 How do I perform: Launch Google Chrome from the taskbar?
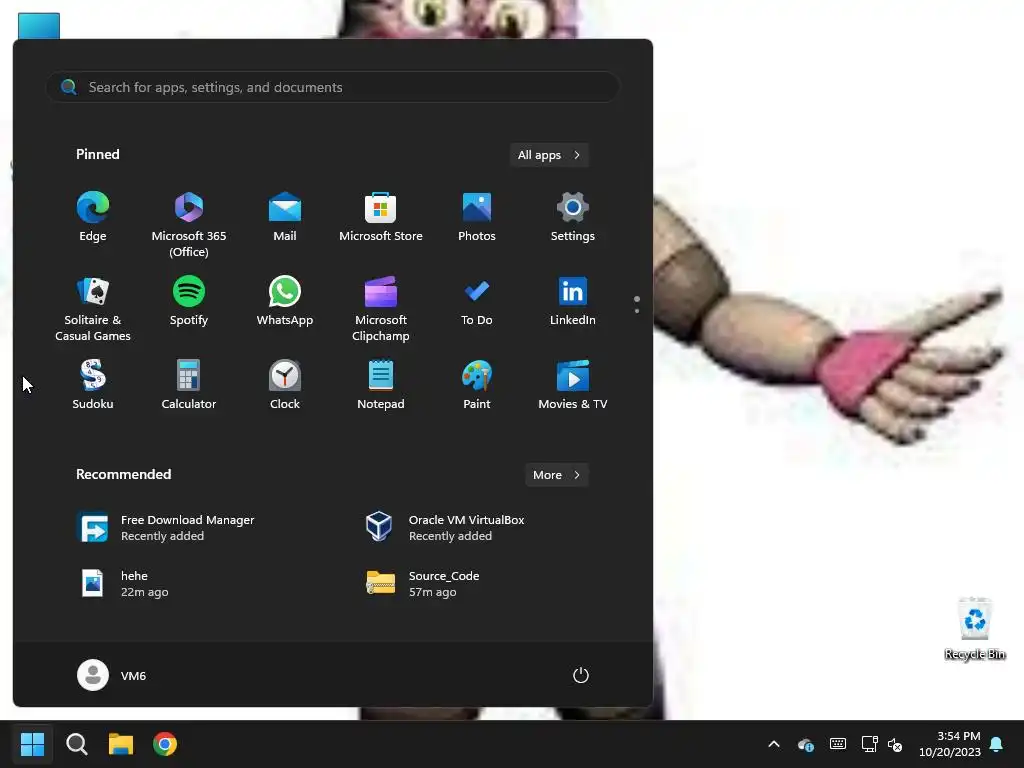165,744
